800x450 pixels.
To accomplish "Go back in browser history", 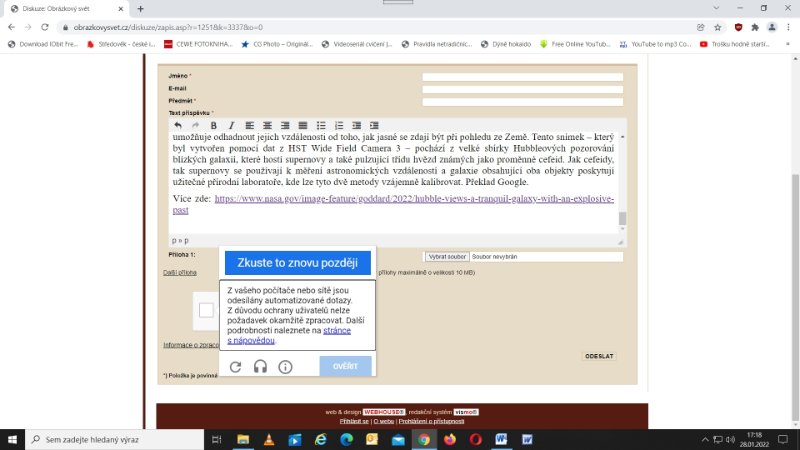I will (x=11, y=27).
